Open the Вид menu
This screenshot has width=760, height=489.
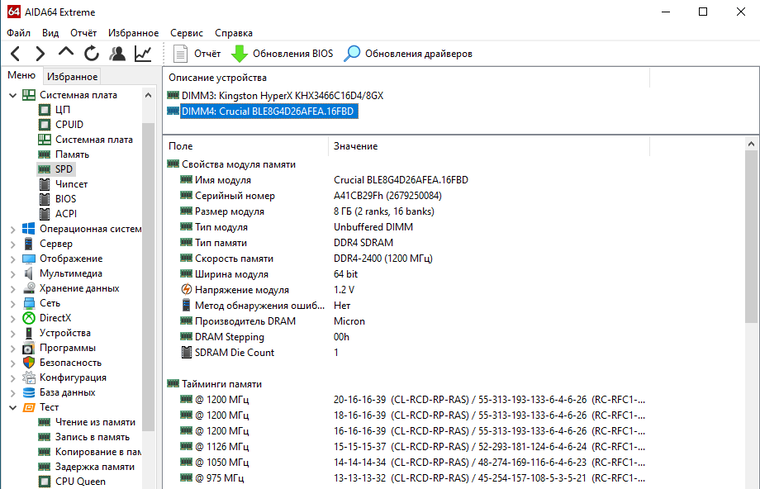pyautogui.click(x=50, y=33)
